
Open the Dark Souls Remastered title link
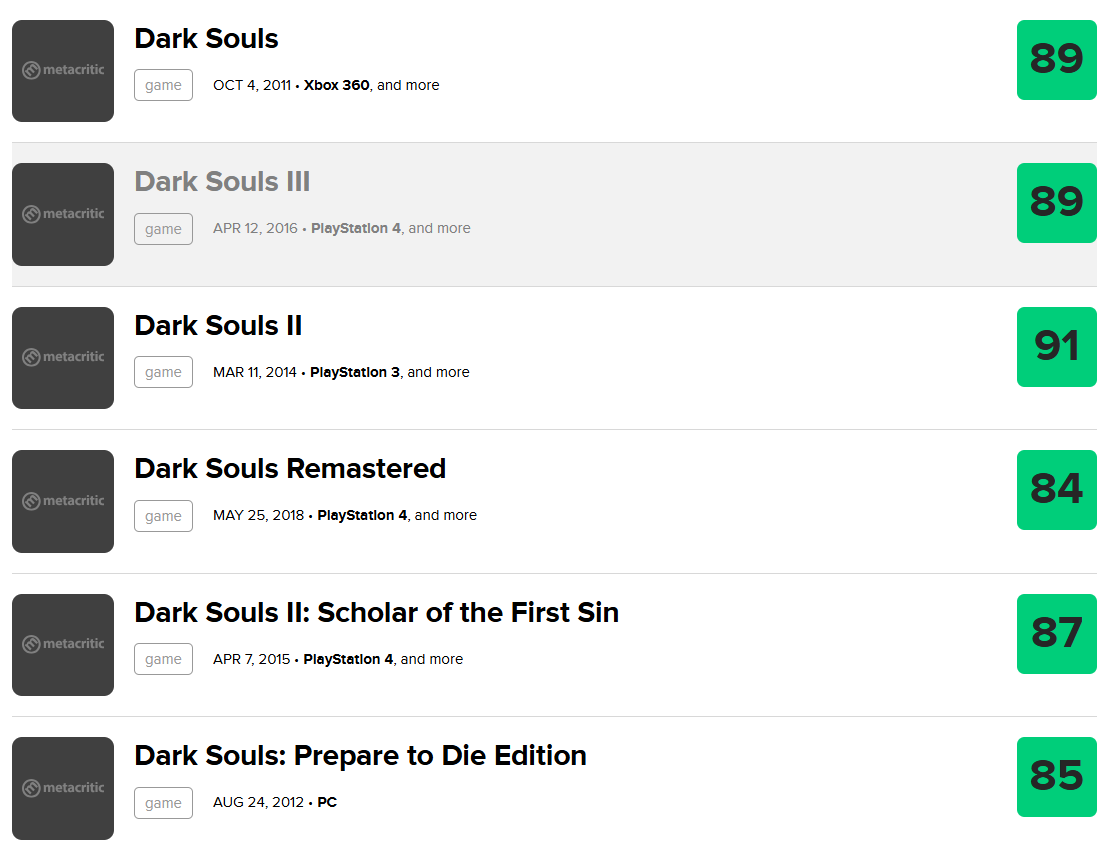click(290, 469)
